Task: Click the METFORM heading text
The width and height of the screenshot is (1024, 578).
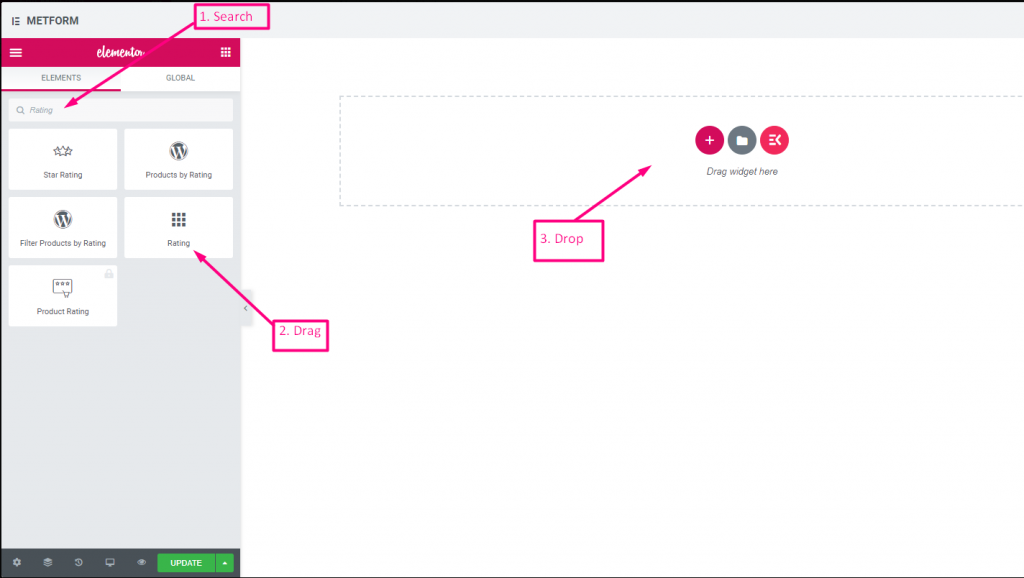Action: (x=52, y=21)
